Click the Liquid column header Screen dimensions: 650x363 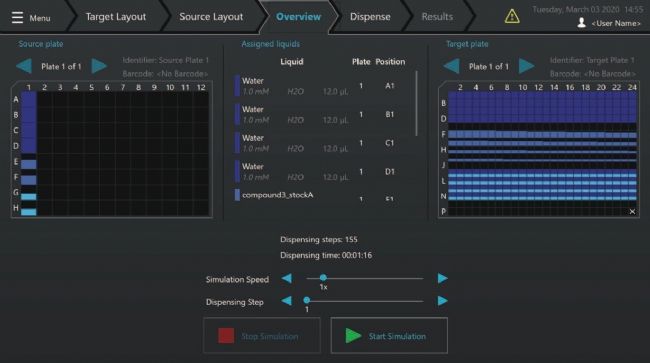292,62
